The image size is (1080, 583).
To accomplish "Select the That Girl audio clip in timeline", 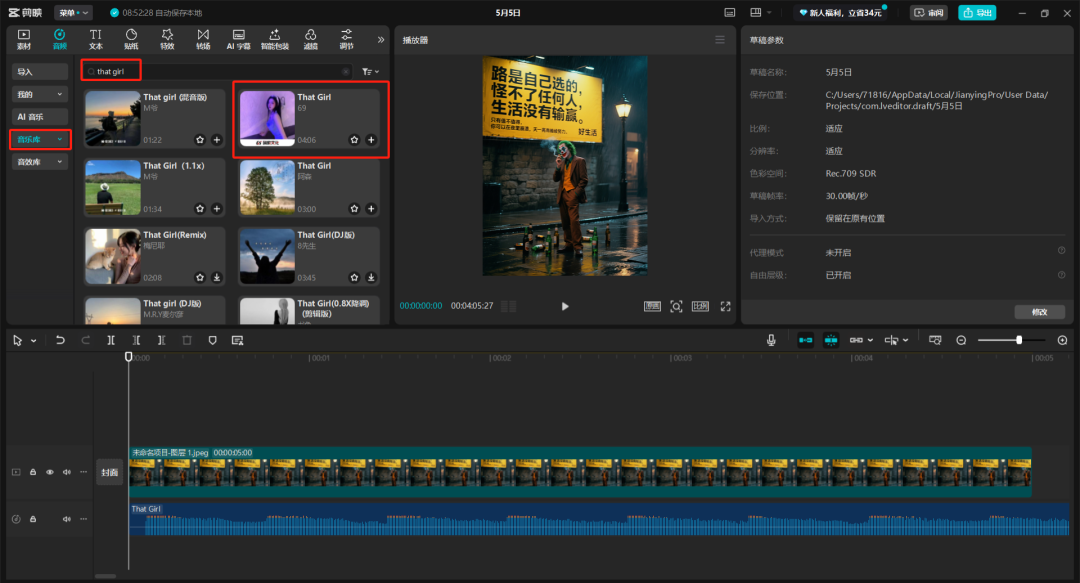I will point(599,520).
